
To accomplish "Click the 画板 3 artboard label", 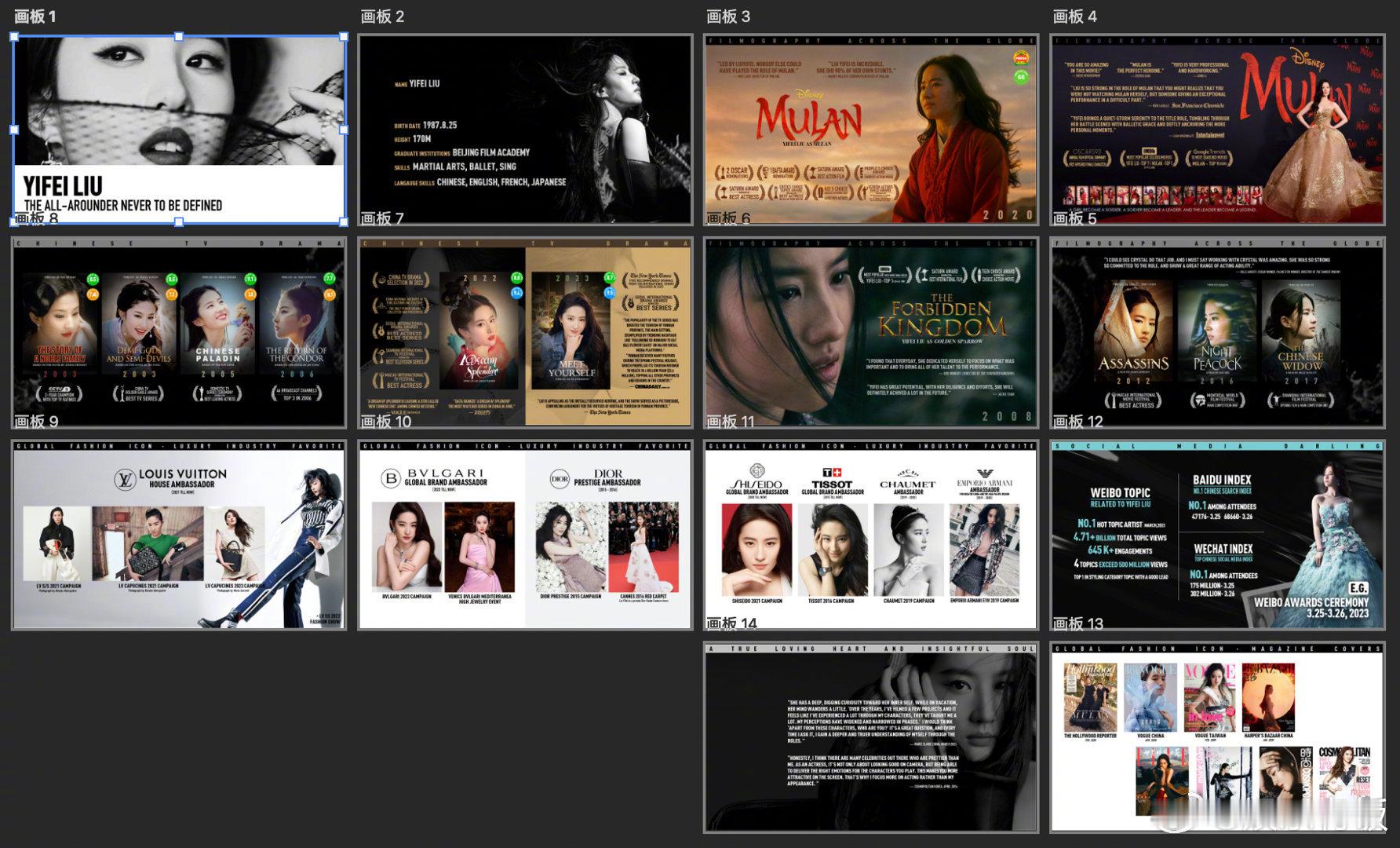I will tap(728, 16).
